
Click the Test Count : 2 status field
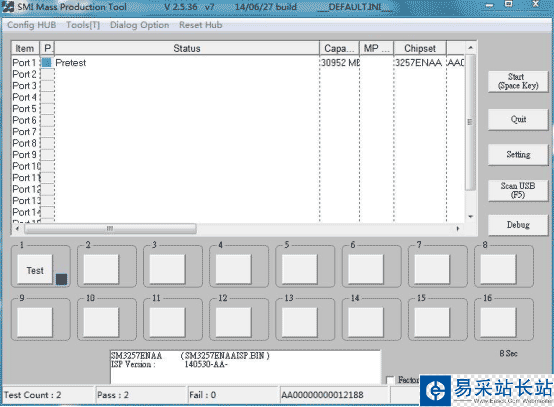coord(48,395)
